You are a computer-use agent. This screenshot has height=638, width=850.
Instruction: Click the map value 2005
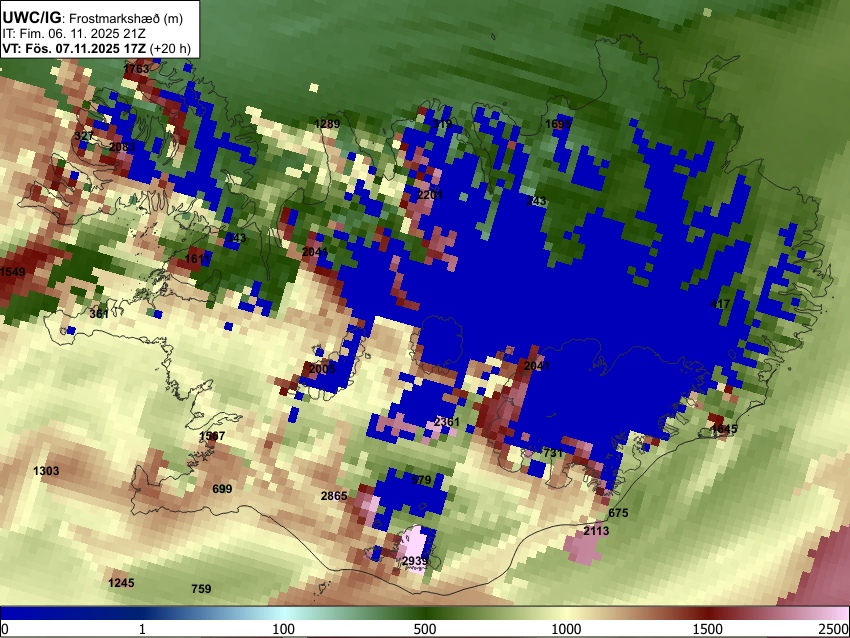coord(322,369)
